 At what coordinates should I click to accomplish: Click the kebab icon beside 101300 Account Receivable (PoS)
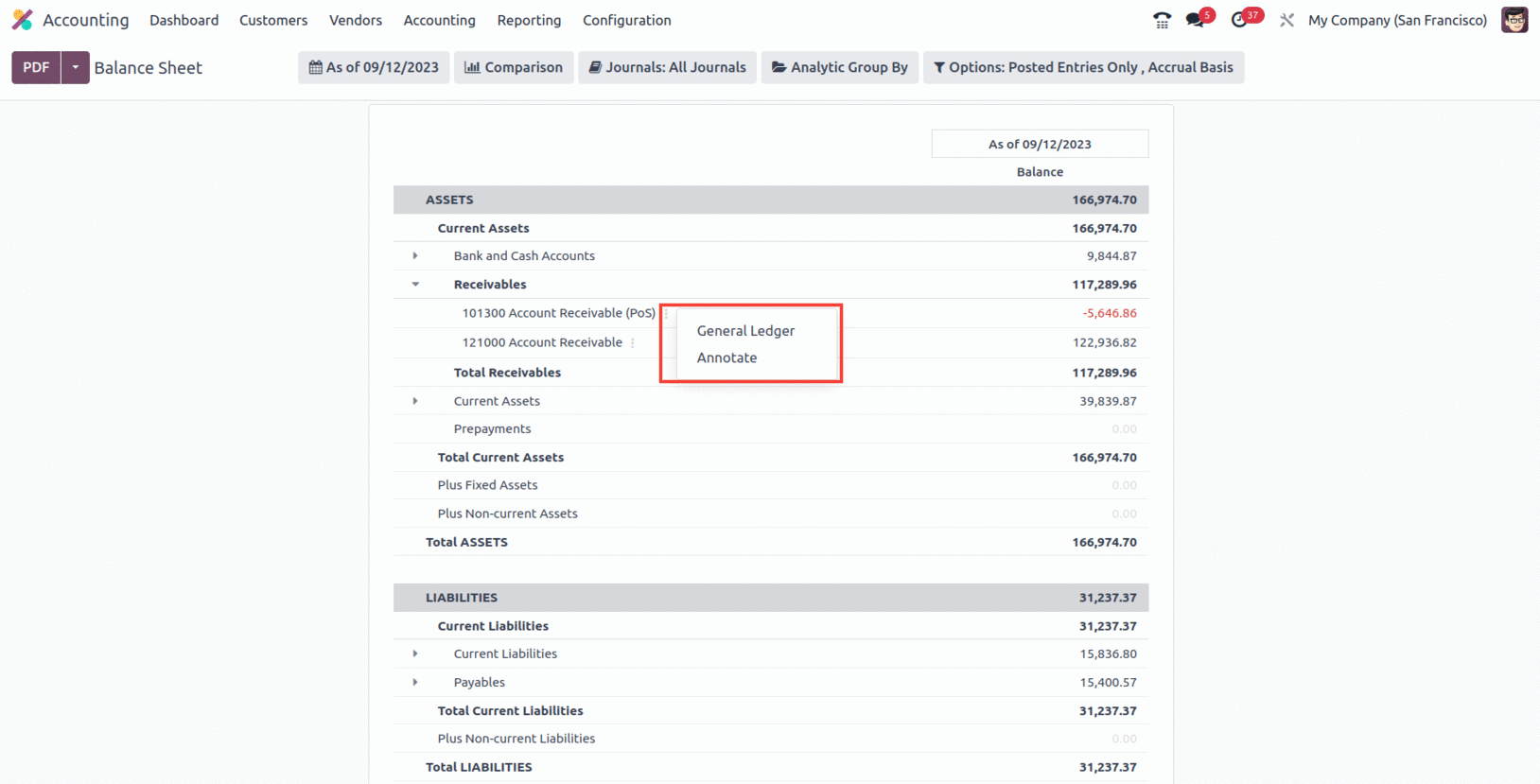[x=666, y=313]
